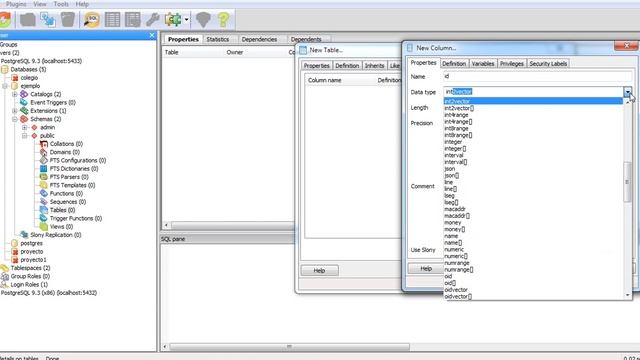
Task: Select Slony Replication (0) tree item
Action: [56, 235]
